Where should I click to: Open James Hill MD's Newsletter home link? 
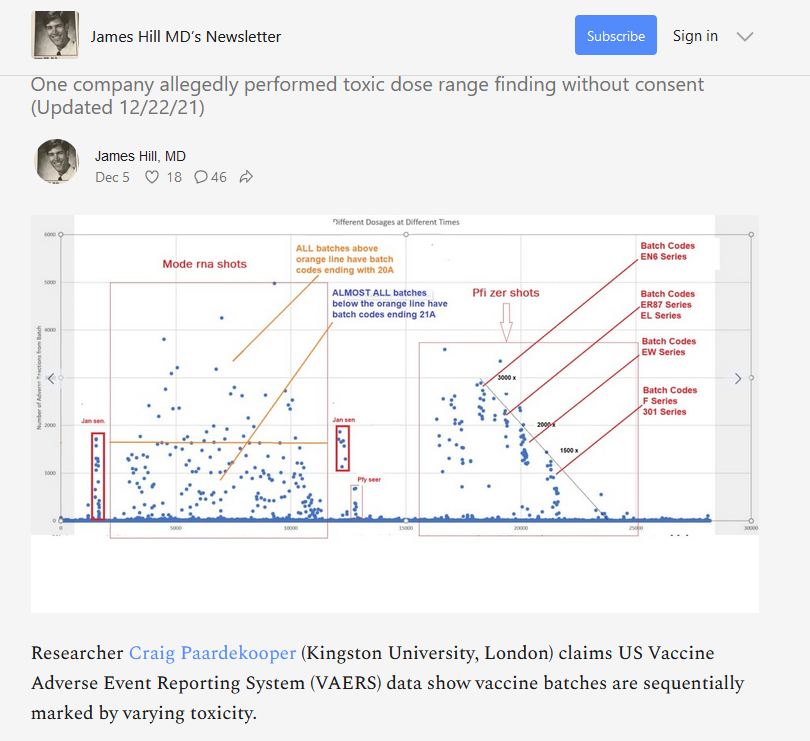pos(186,37)
